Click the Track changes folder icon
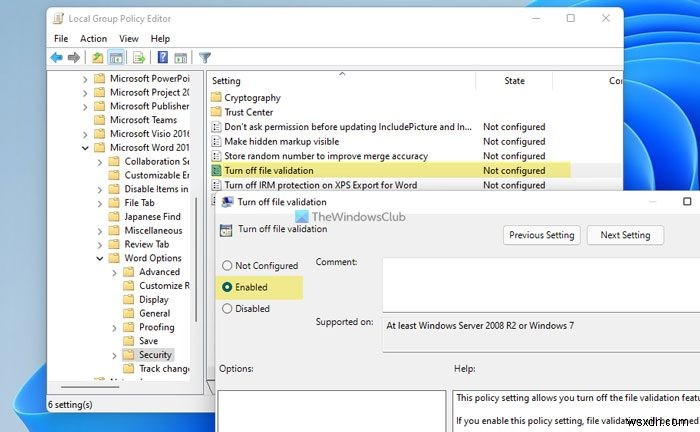The width and height of the screenshot is (700, 432). tap(129, 369)
